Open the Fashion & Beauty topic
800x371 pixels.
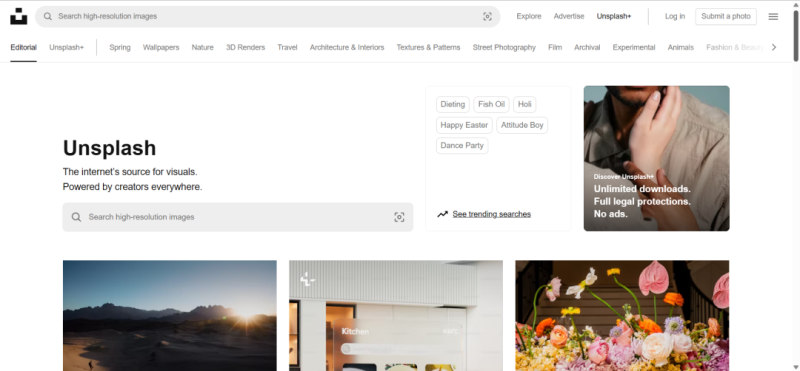[x=735, y=47]
